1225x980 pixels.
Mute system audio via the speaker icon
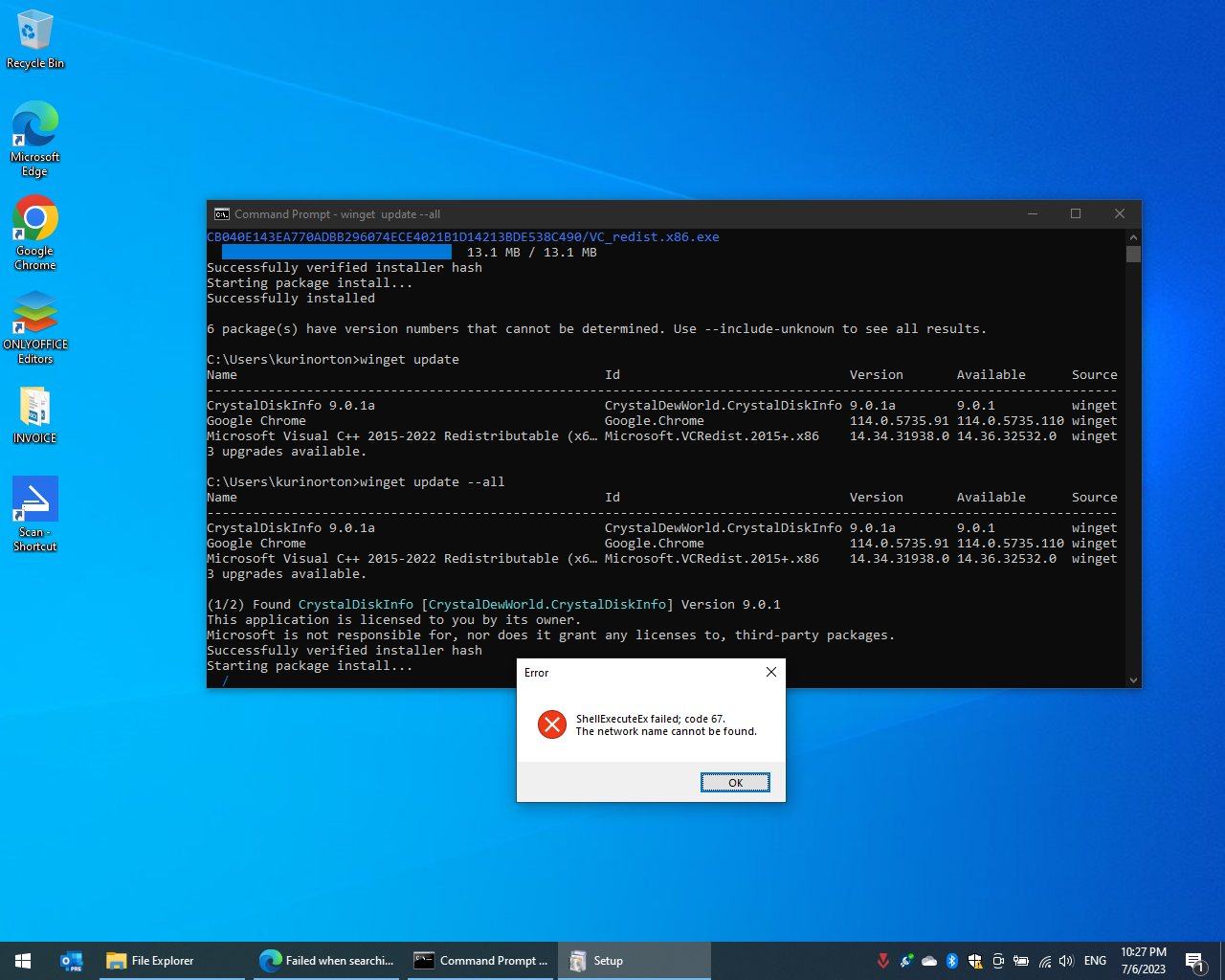pos(1066,961)
